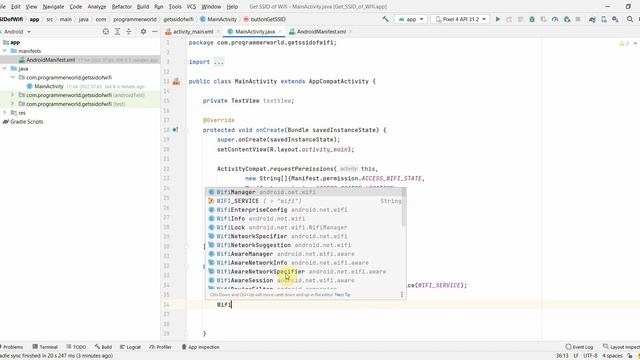Expand the folded import block

click(x=219, y=62)
